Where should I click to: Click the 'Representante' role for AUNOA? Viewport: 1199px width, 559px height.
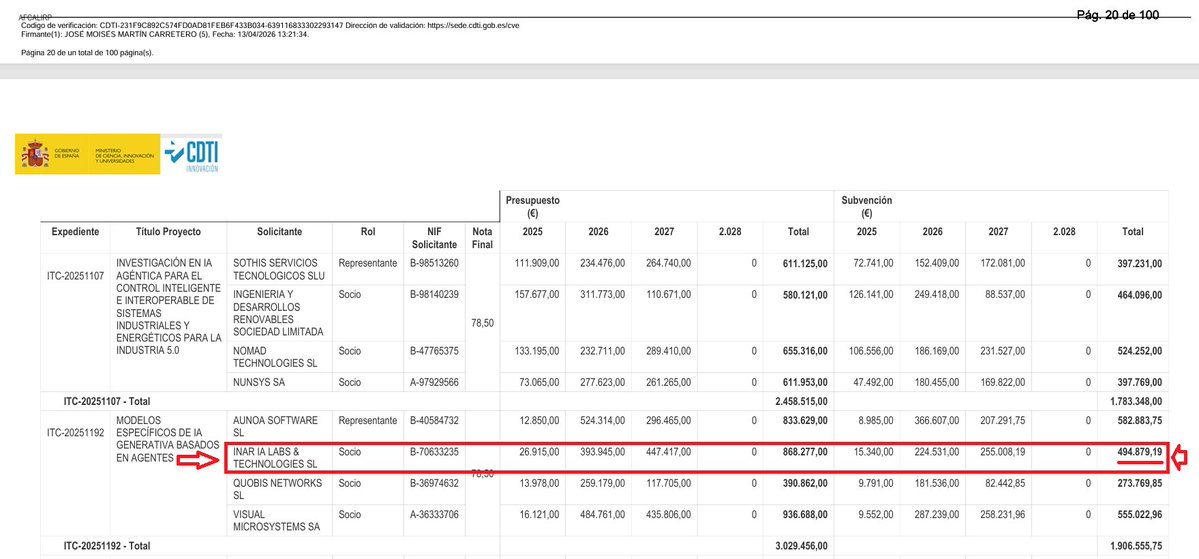tap(368, 420)
